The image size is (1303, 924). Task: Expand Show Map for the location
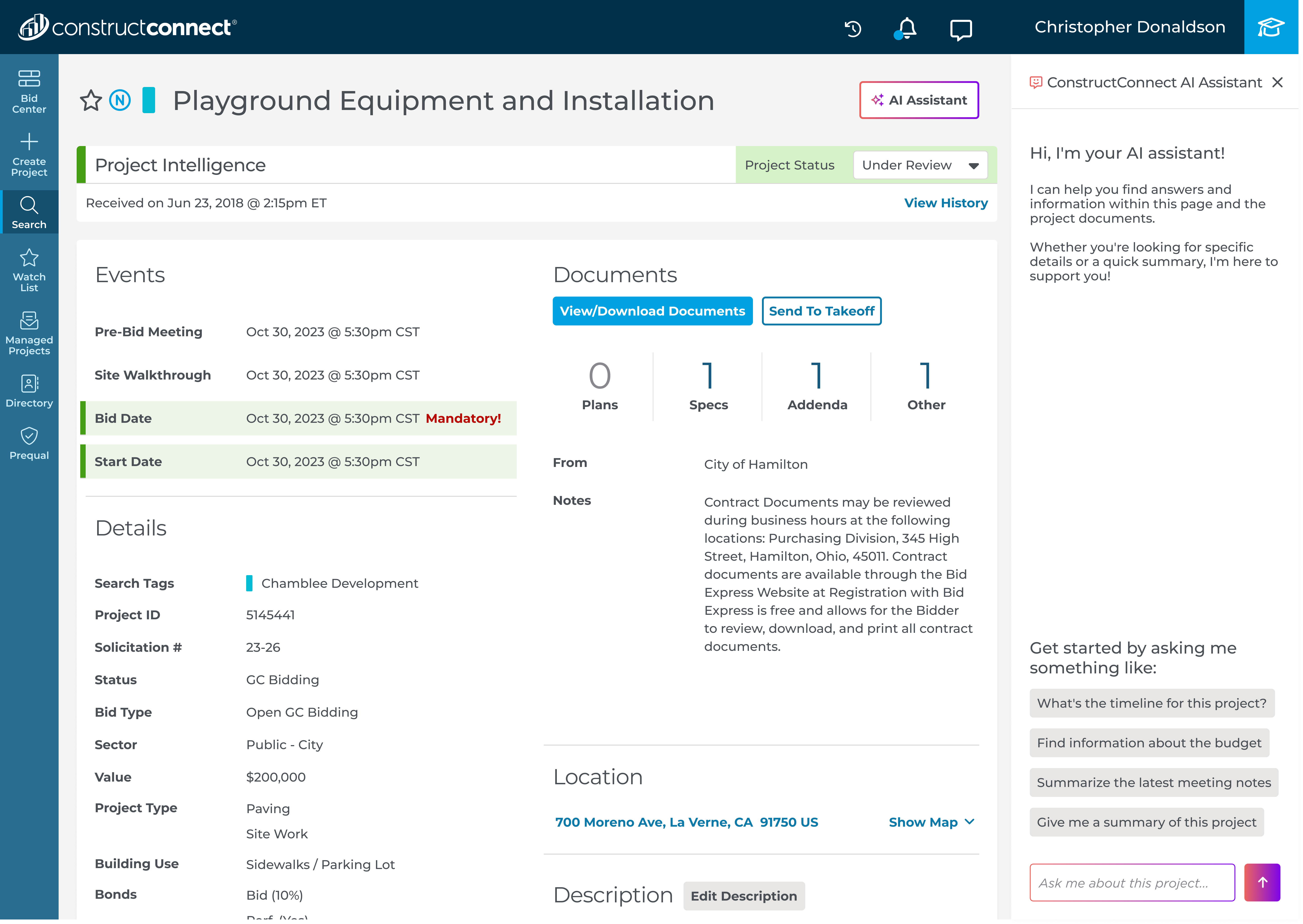pos(931,822)
